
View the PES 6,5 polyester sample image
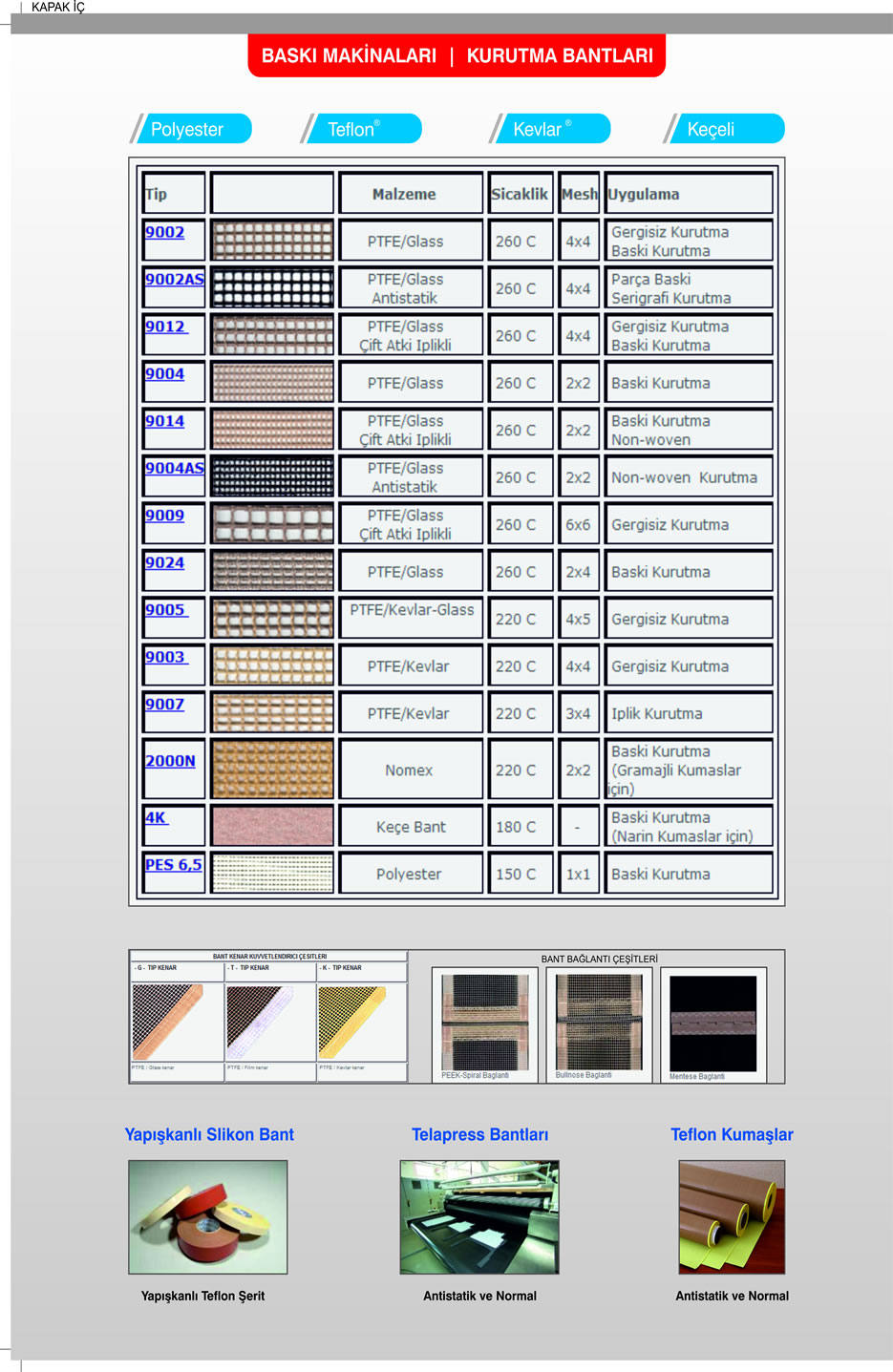tap(272, 874)
